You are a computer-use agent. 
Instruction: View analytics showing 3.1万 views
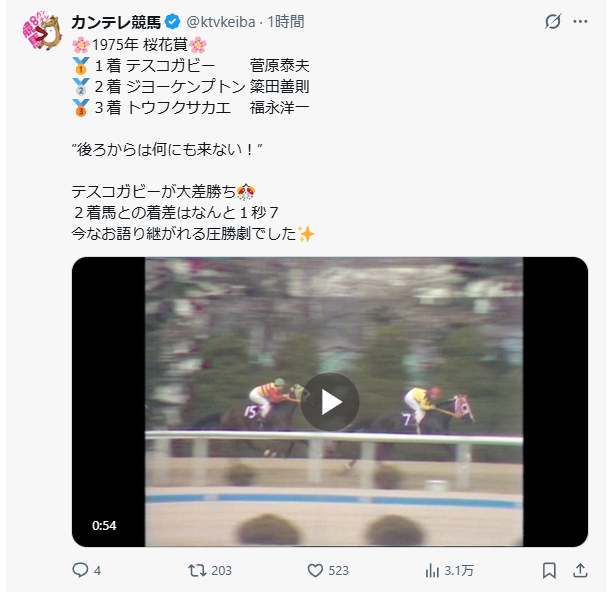tap(449, 571)
